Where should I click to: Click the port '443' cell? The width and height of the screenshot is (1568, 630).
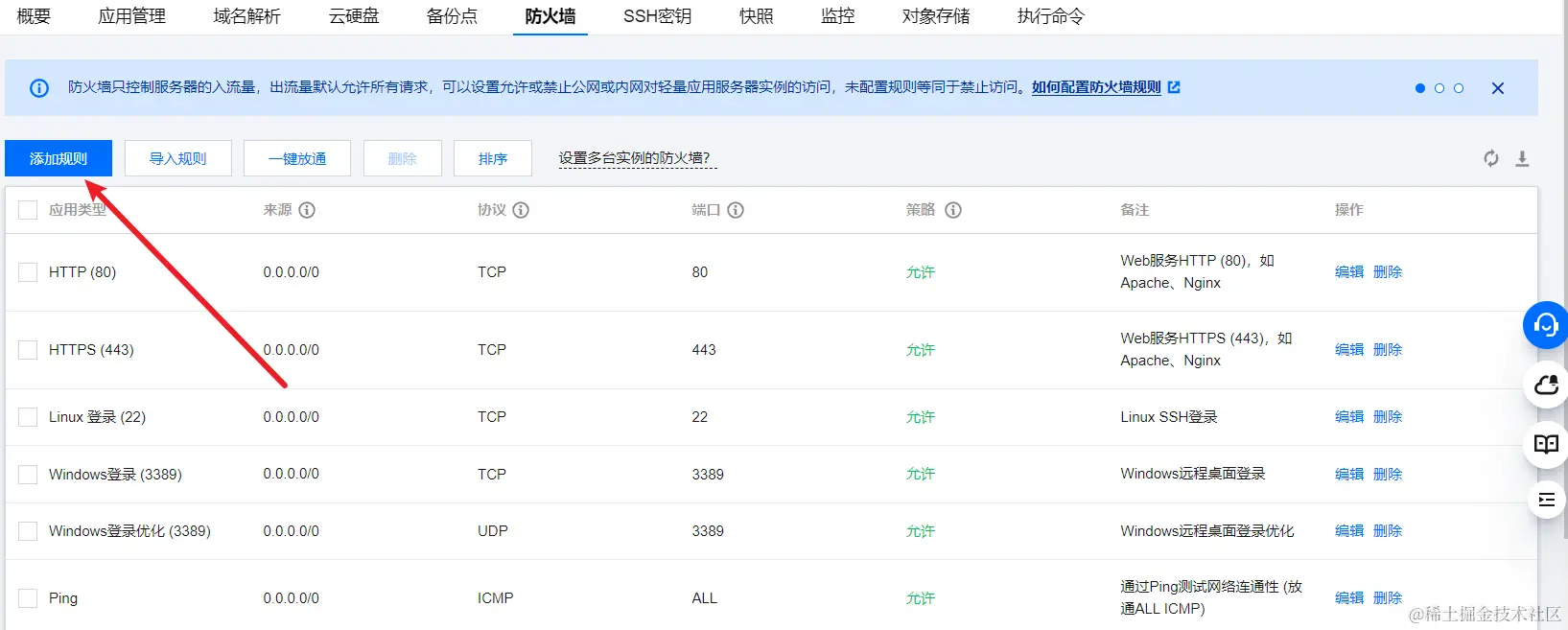point(704,350)
